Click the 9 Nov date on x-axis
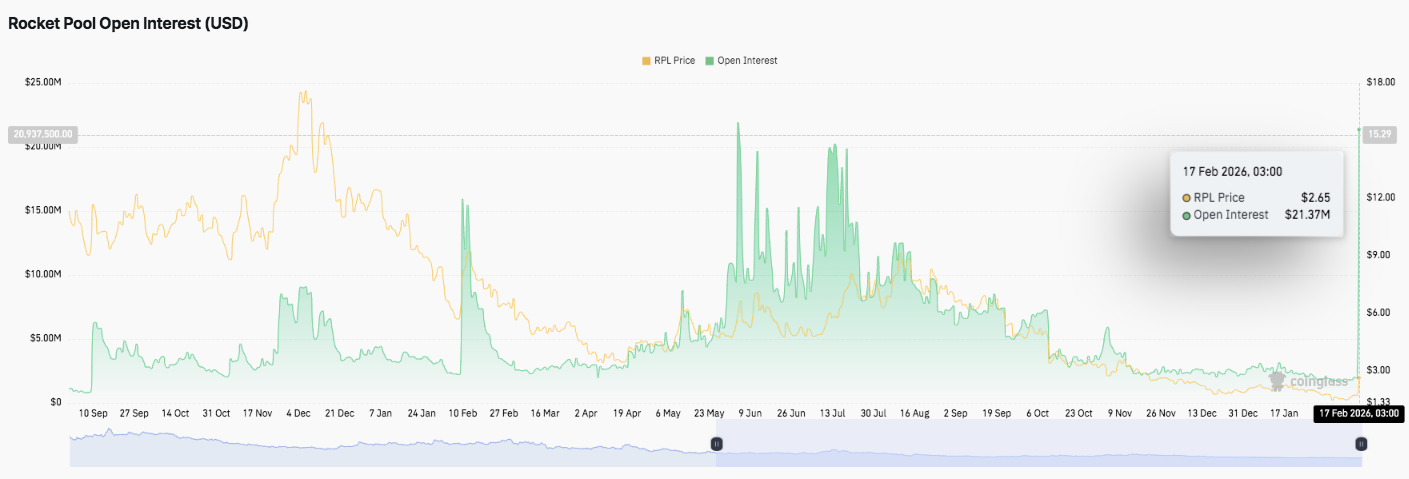1409x479 pixels. [1118, 413]
